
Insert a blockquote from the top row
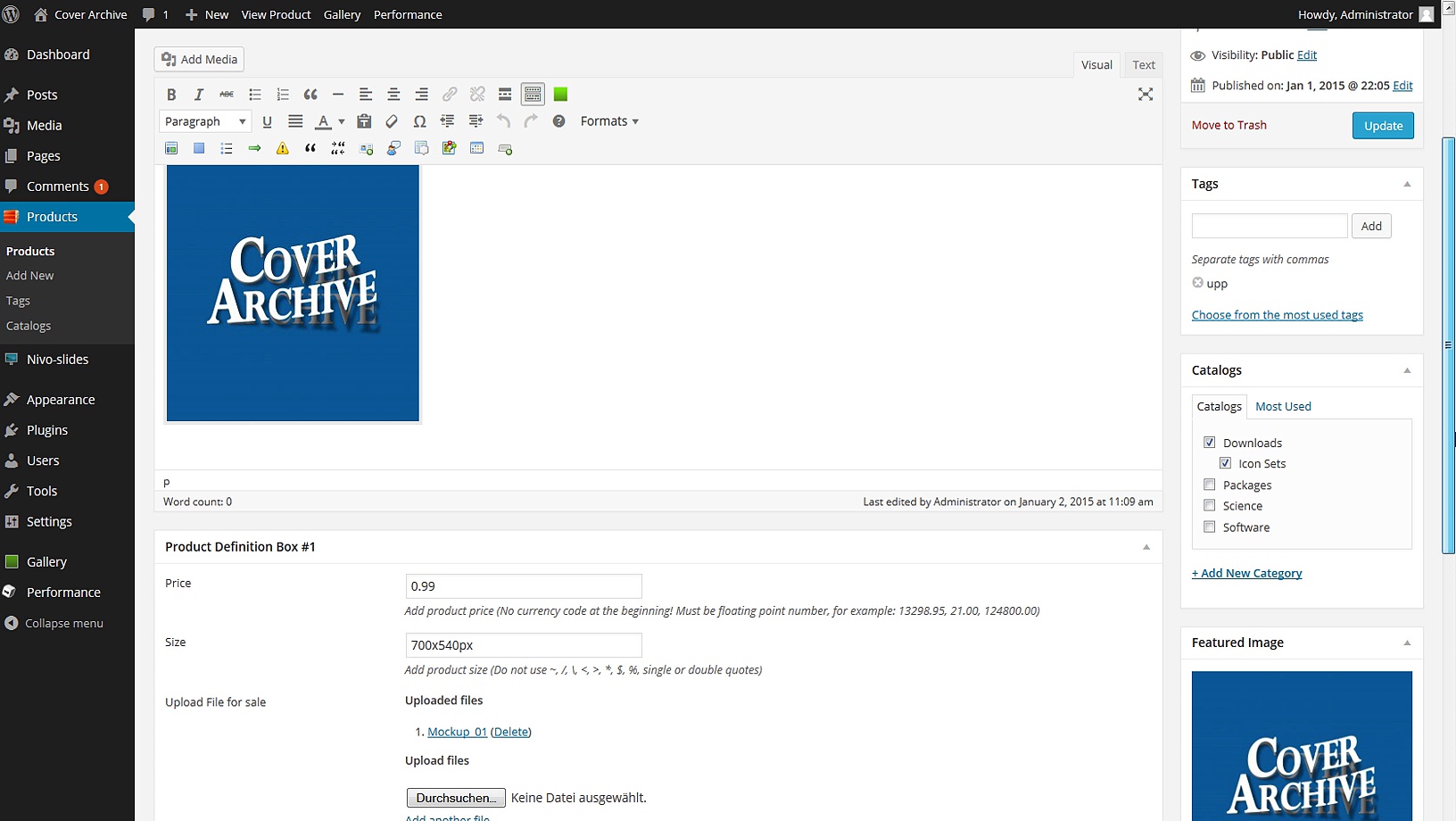[x=310, y=95]
